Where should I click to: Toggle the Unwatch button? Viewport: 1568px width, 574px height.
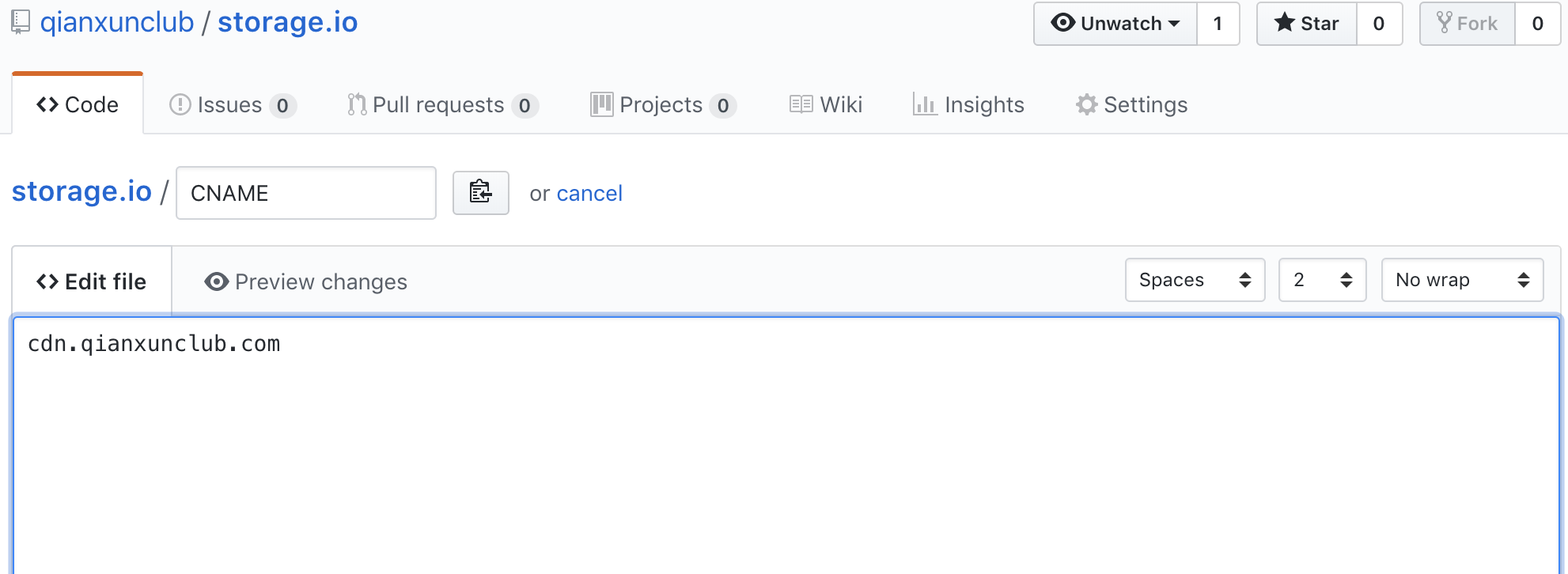coord(1115,24)
